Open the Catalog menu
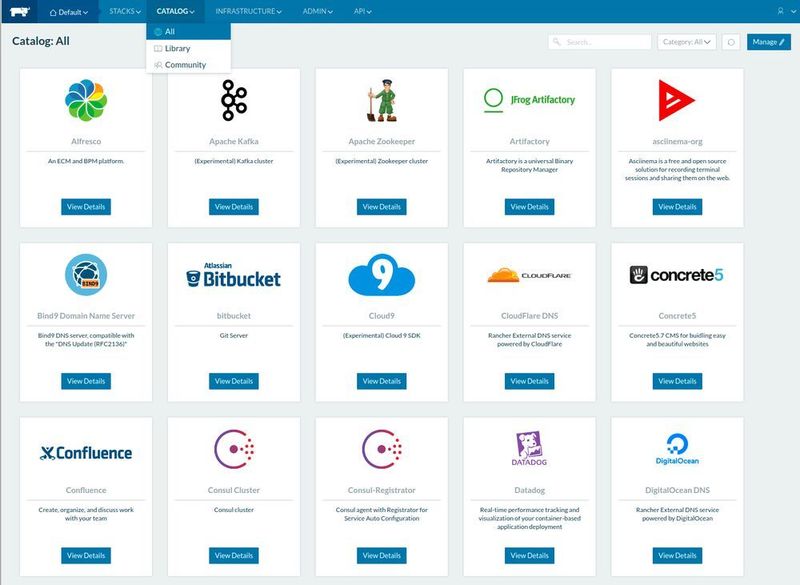The height and width of the screenshot is (585, 800). pyautogui.click(x=176, y=11)
